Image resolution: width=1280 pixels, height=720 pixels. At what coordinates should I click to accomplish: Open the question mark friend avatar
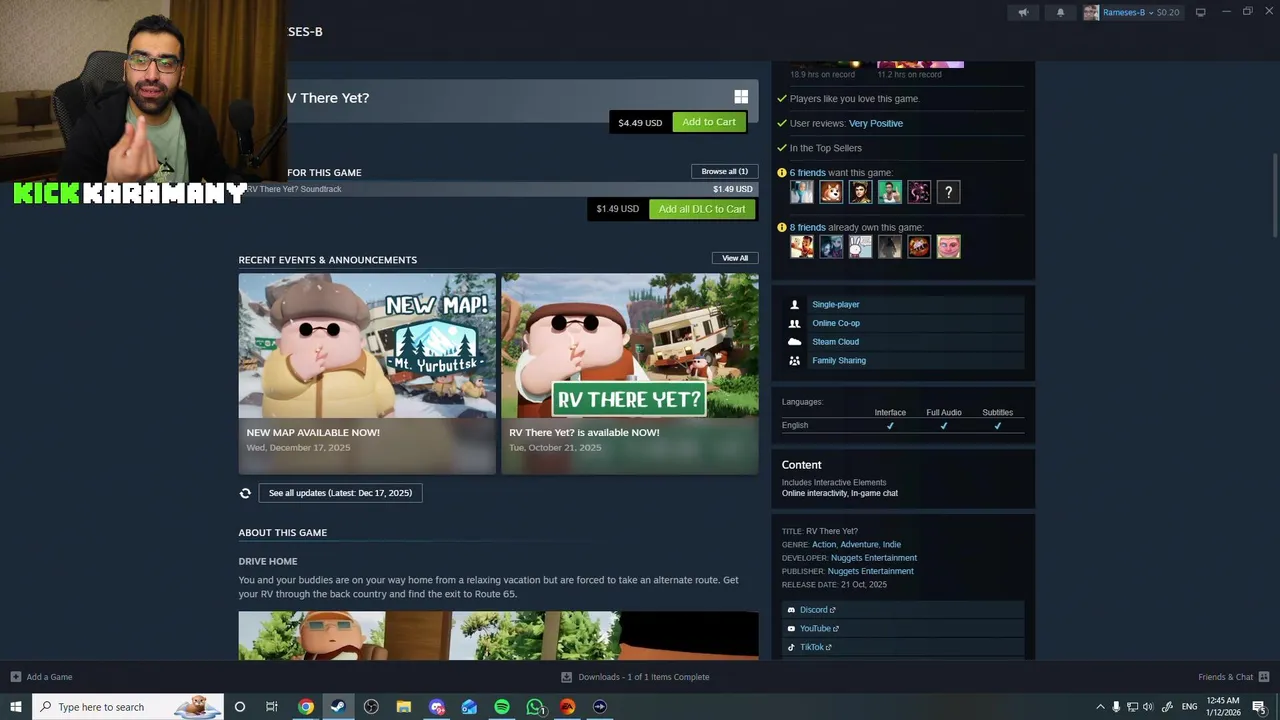(x=948, y=192)
